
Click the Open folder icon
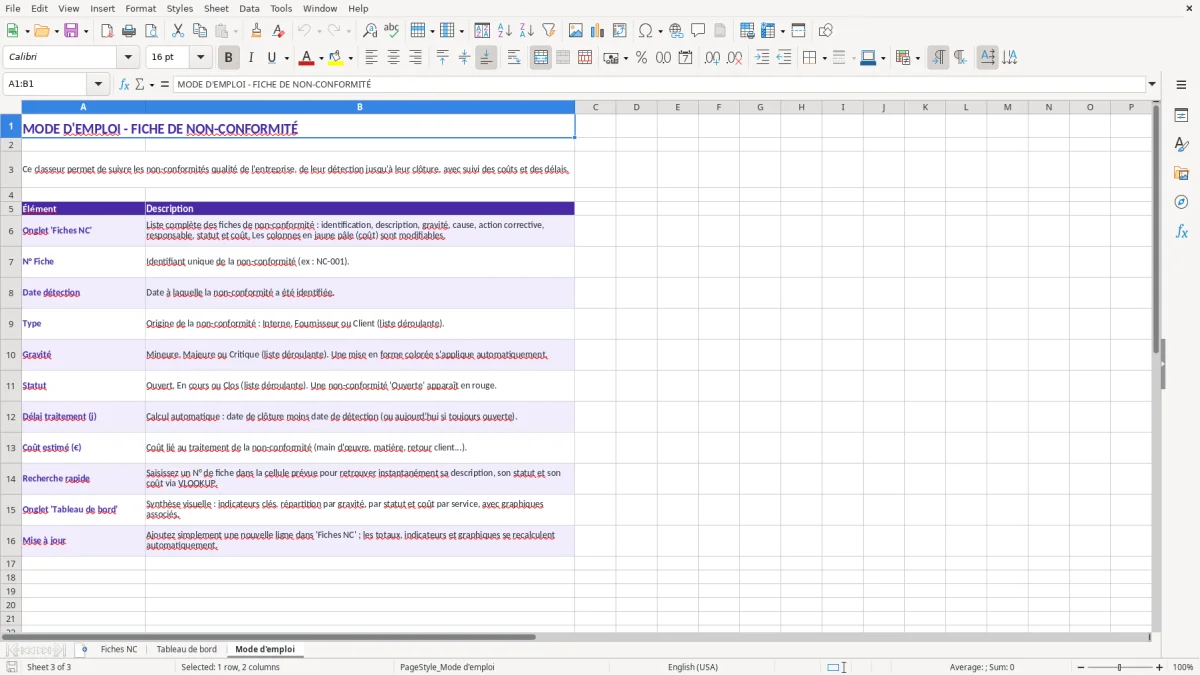click(x=41, y=31)
